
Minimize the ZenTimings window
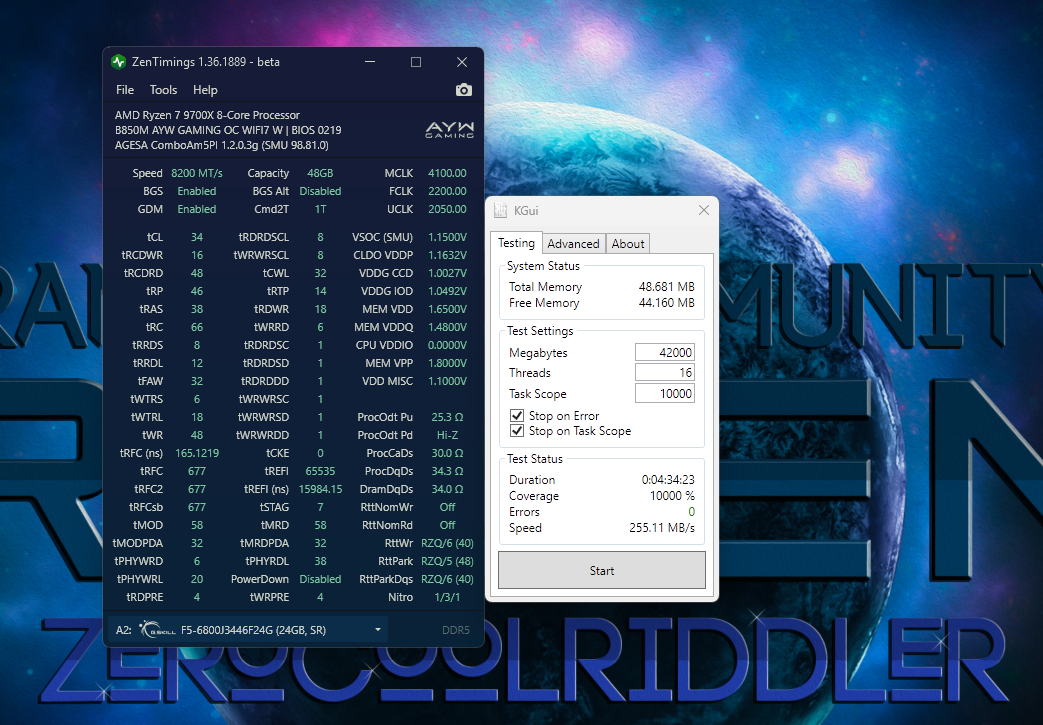(371, 62)
